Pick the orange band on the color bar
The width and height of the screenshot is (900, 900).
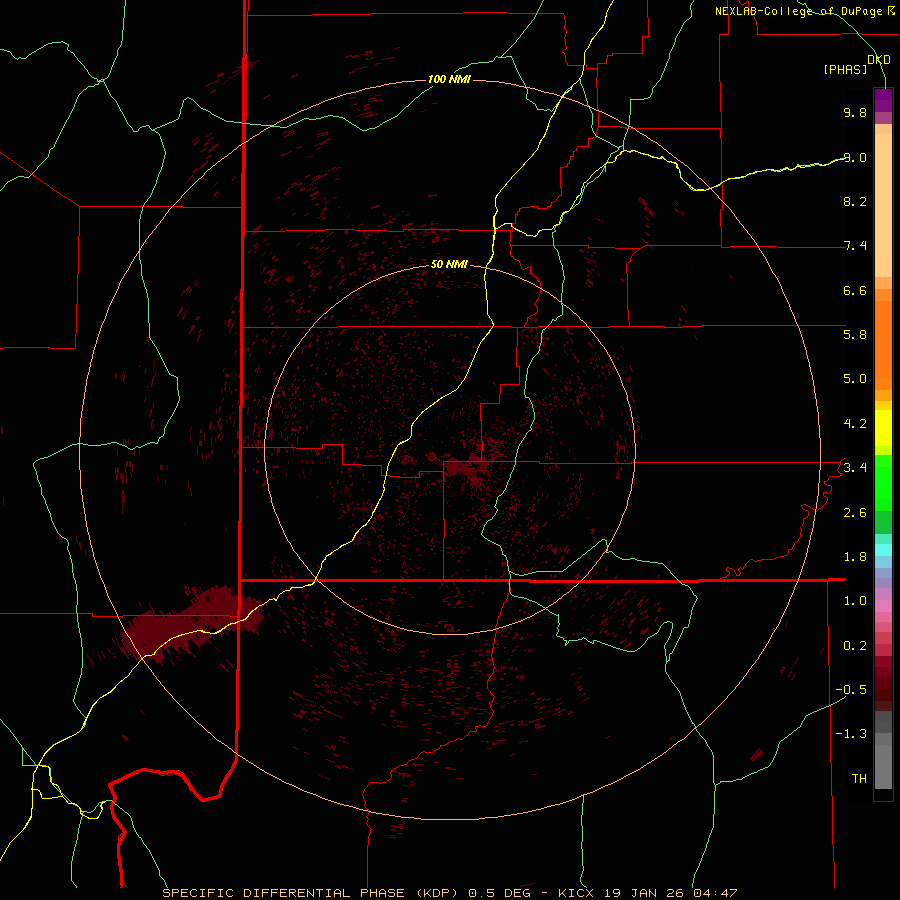pos(883,345)
